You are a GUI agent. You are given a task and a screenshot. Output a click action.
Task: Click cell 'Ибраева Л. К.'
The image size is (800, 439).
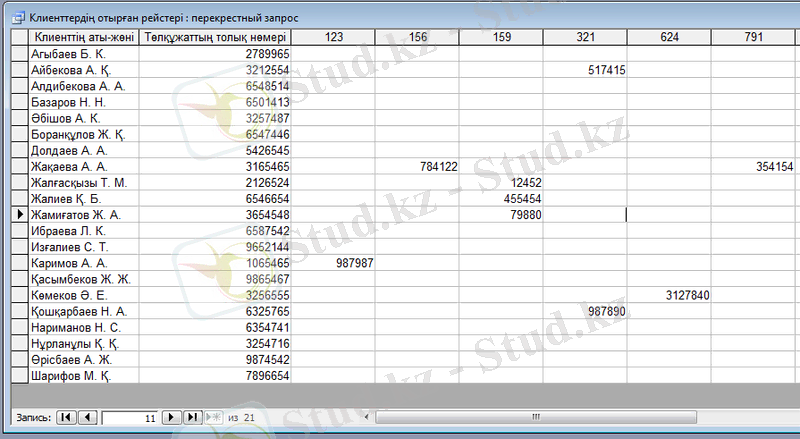pos(84,231)
